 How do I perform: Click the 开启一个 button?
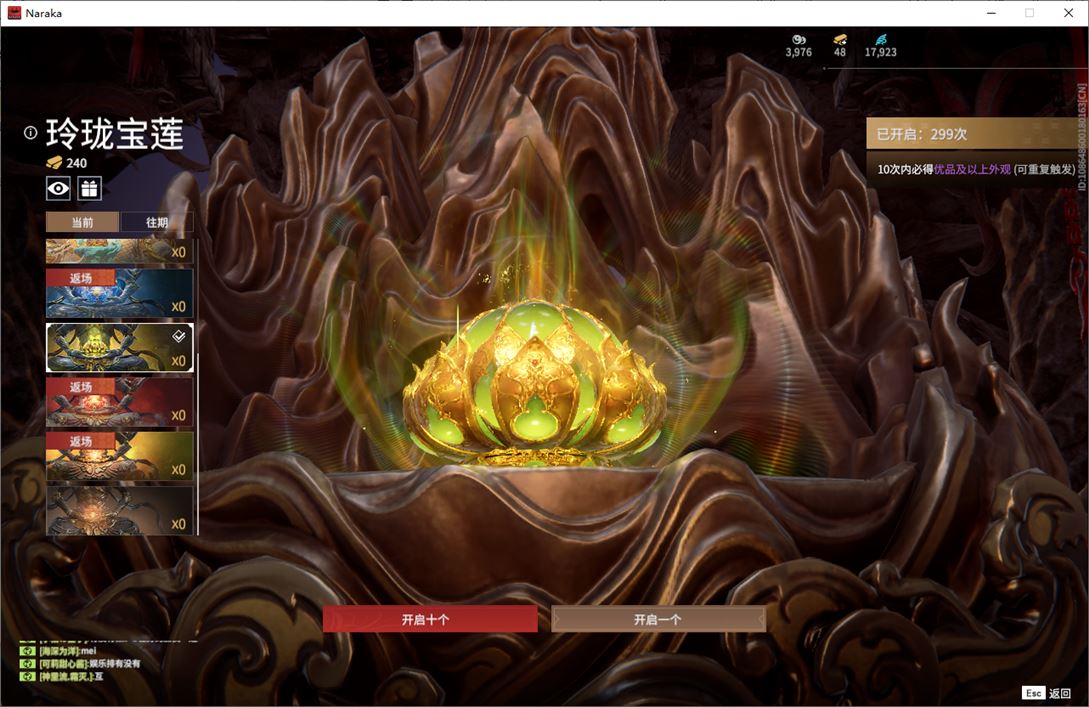click(x=658, y=619)
